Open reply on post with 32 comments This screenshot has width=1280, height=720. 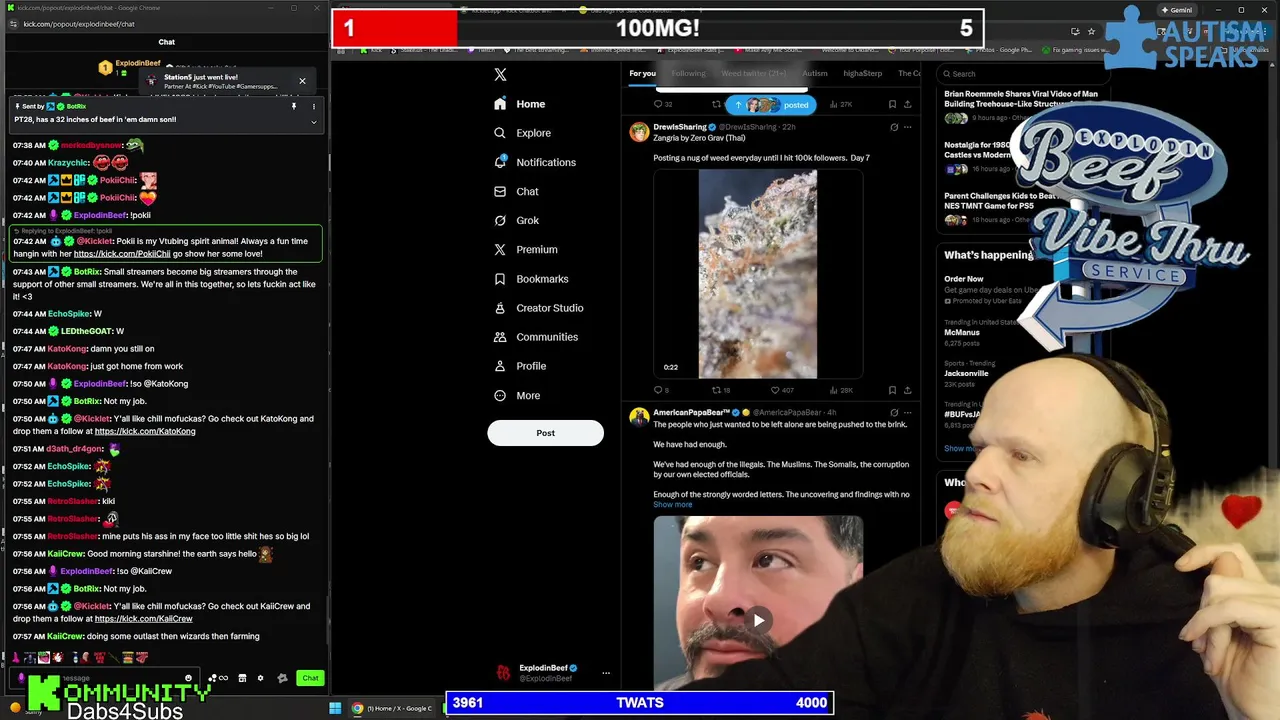coord(662,104)
